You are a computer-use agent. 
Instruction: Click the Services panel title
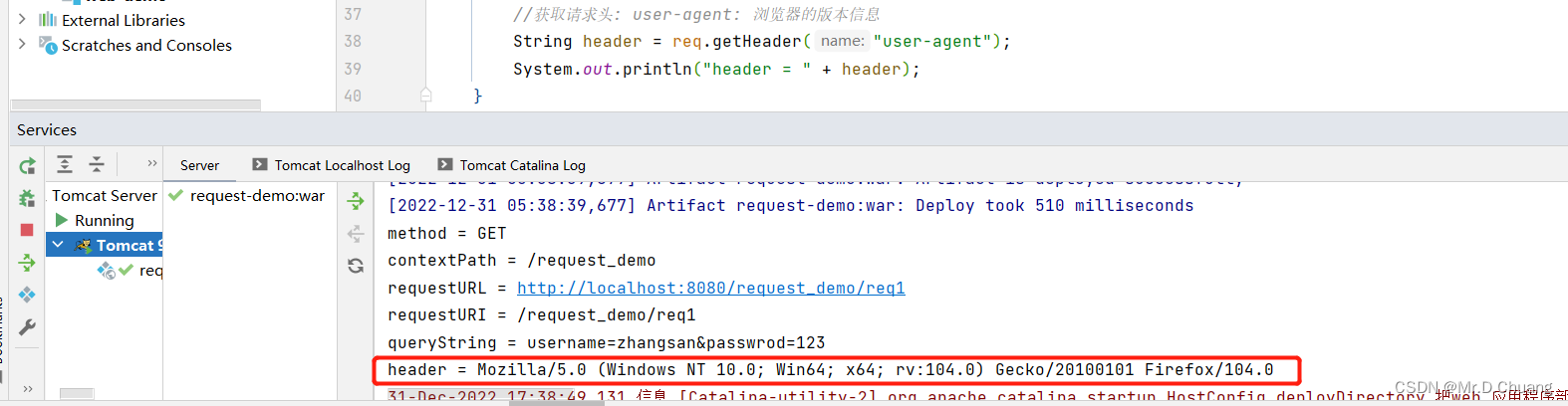[x=47, y=129]
